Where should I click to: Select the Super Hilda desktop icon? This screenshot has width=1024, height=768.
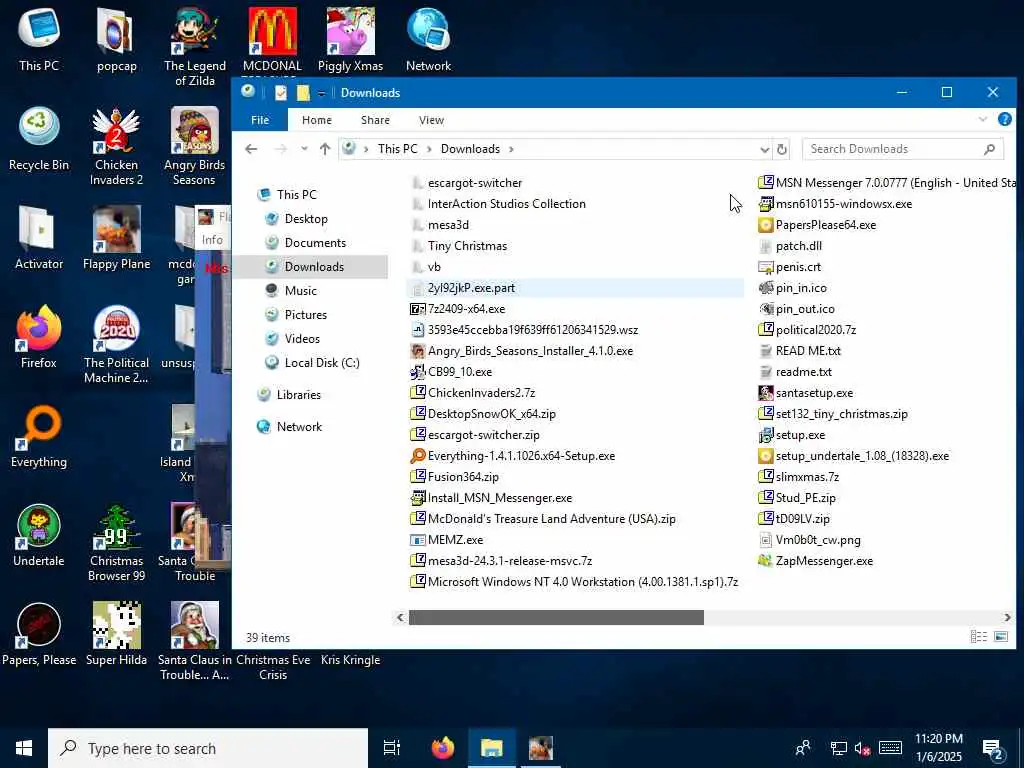[x=116, y=634]
